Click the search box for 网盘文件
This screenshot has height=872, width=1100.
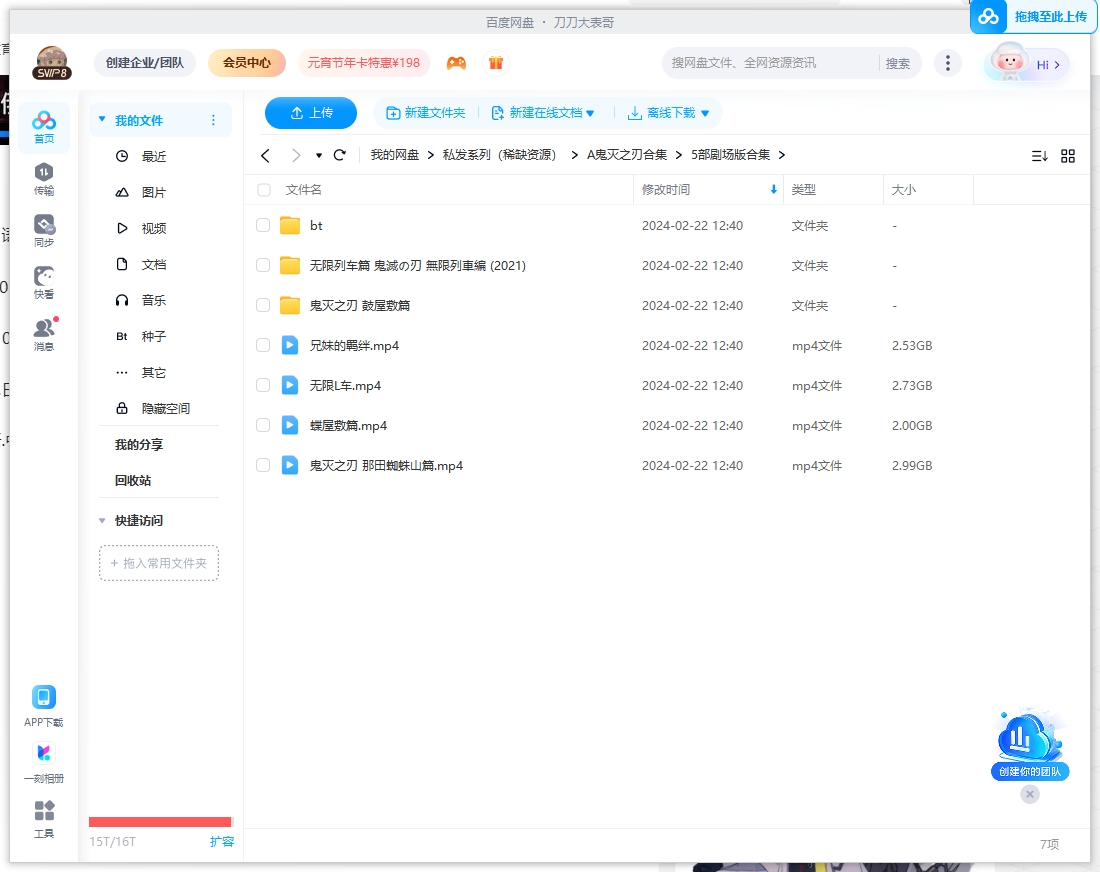pyautogui.click(x=770, y=63)
